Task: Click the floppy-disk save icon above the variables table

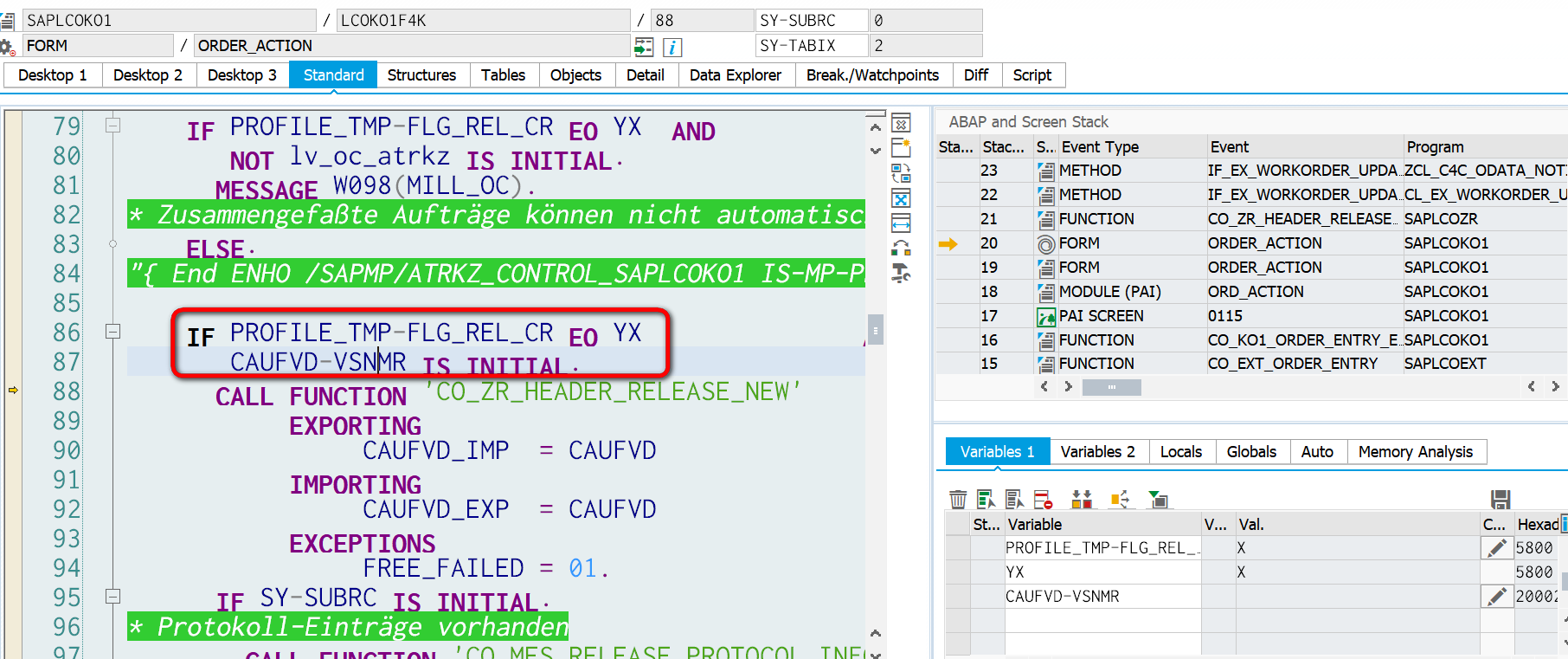Action: tap(1501, 500)
